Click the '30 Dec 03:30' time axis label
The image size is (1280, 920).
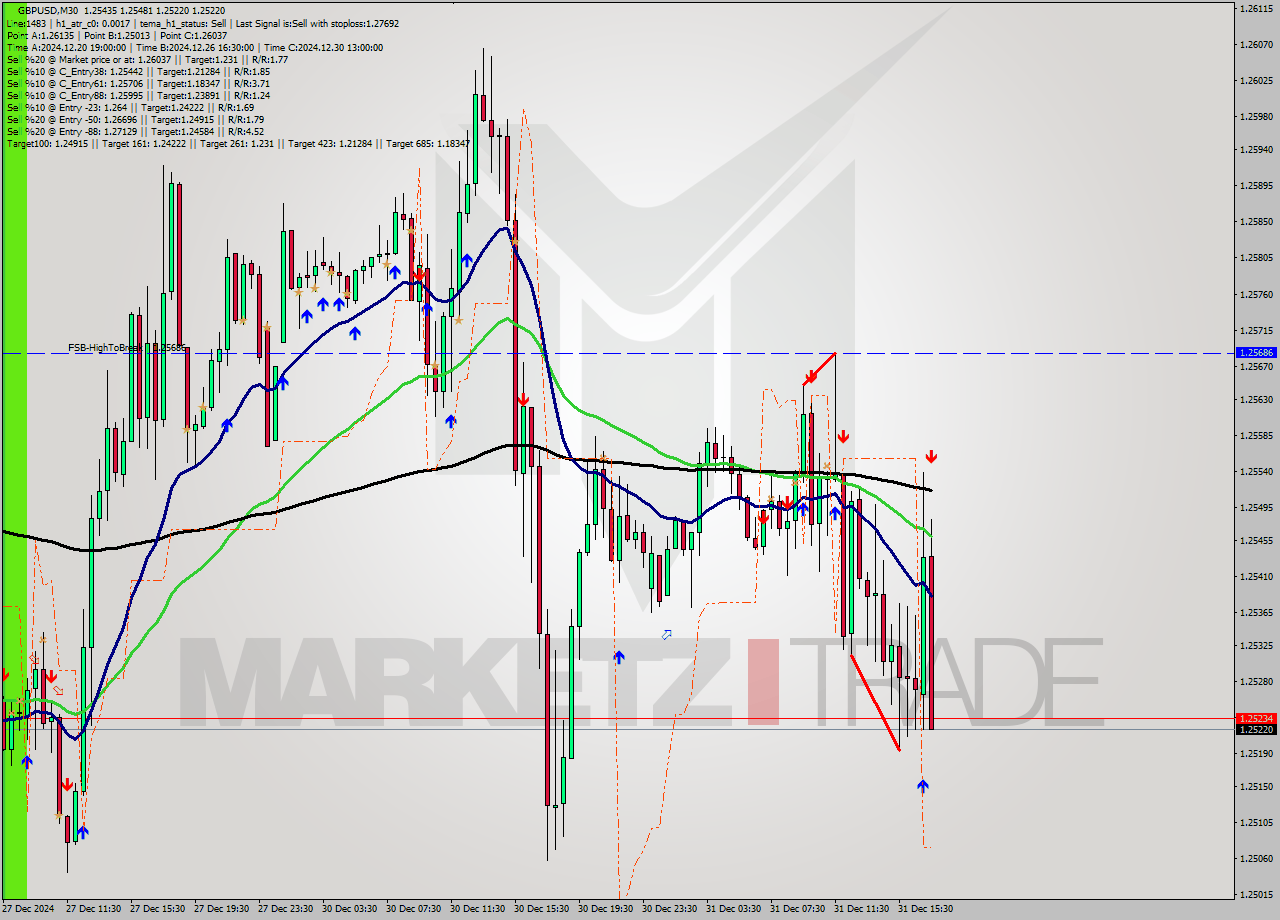pos(349,909)
